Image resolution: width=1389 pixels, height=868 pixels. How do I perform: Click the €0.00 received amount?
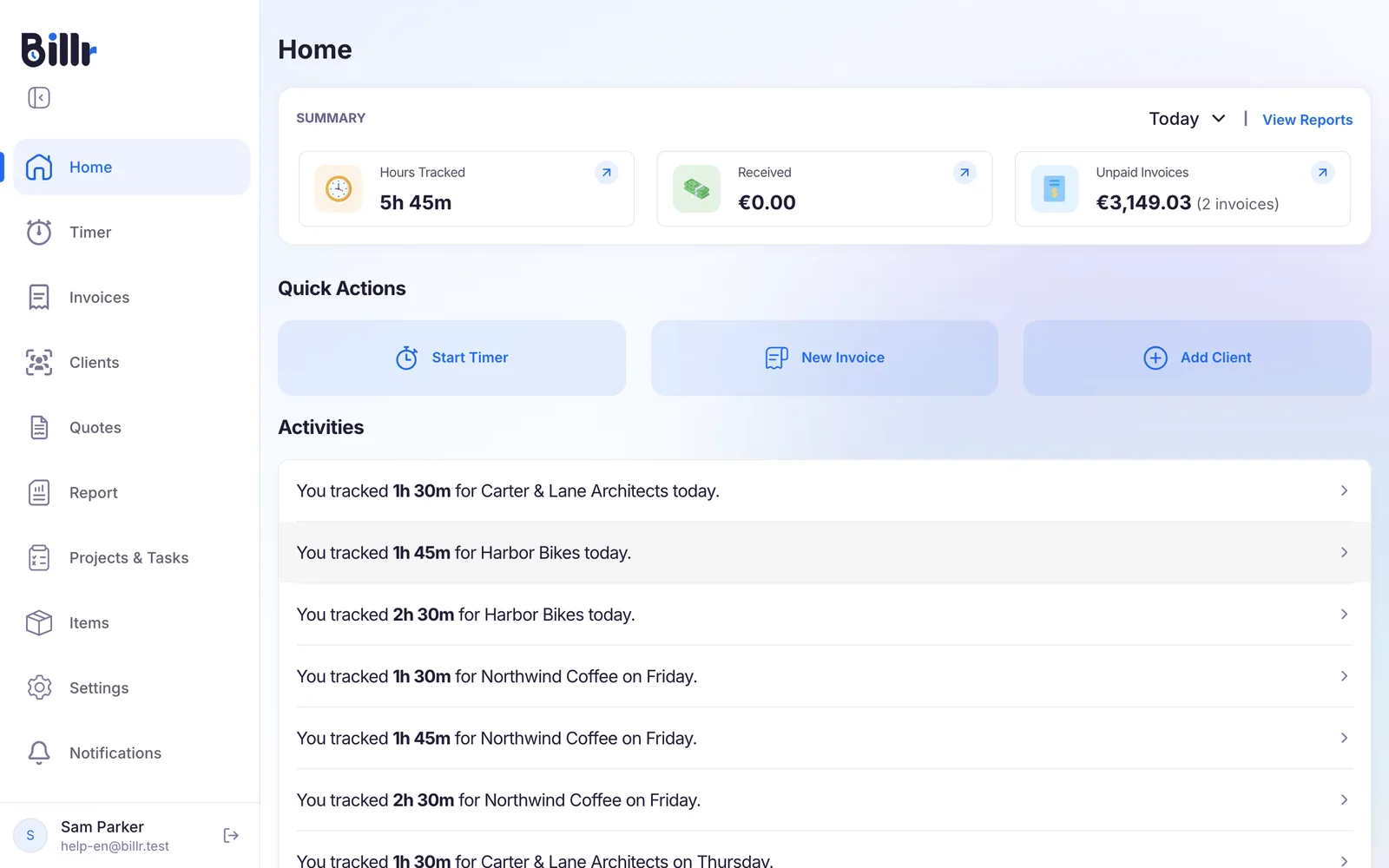pyautogui.click(x=767, y=202)
